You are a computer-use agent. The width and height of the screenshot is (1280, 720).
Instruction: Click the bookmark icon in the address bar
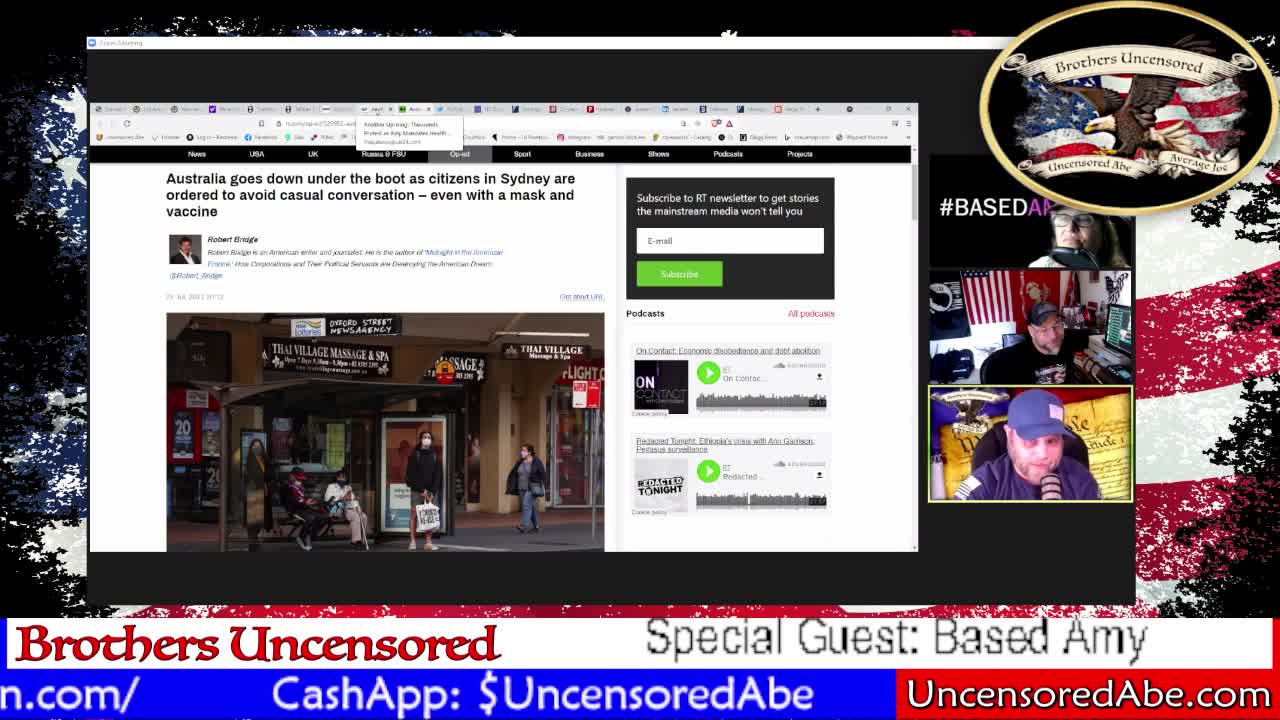(261, 123)
